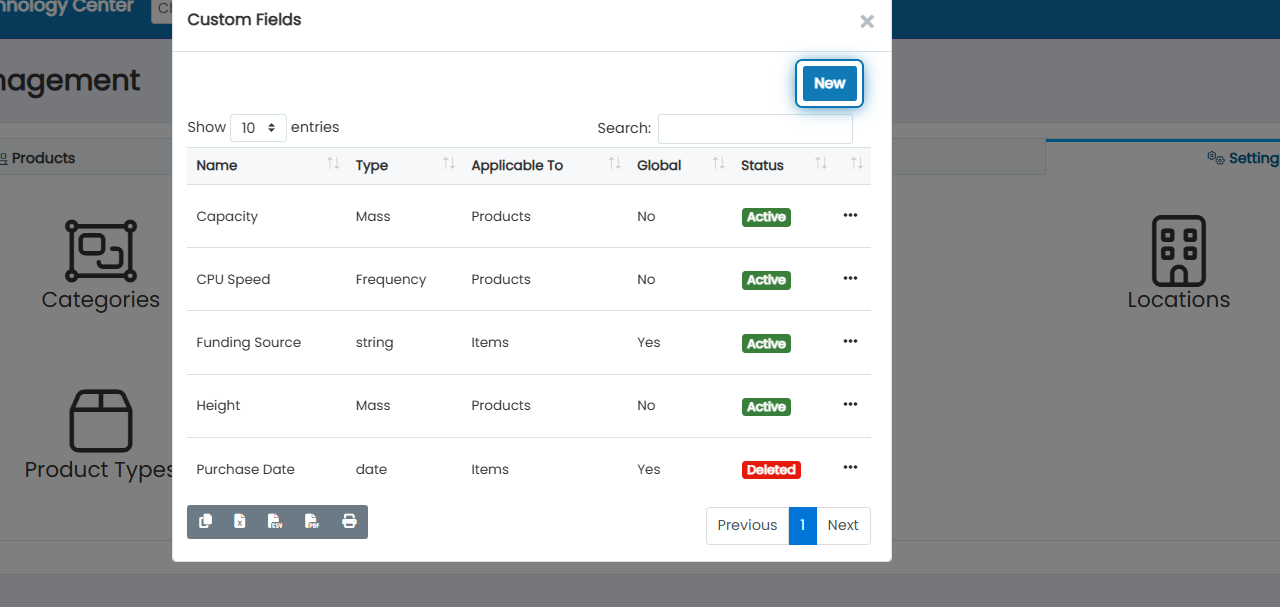Open the actions menu for Purchase Date row
Screen dimensions: 1280x607
850,467
